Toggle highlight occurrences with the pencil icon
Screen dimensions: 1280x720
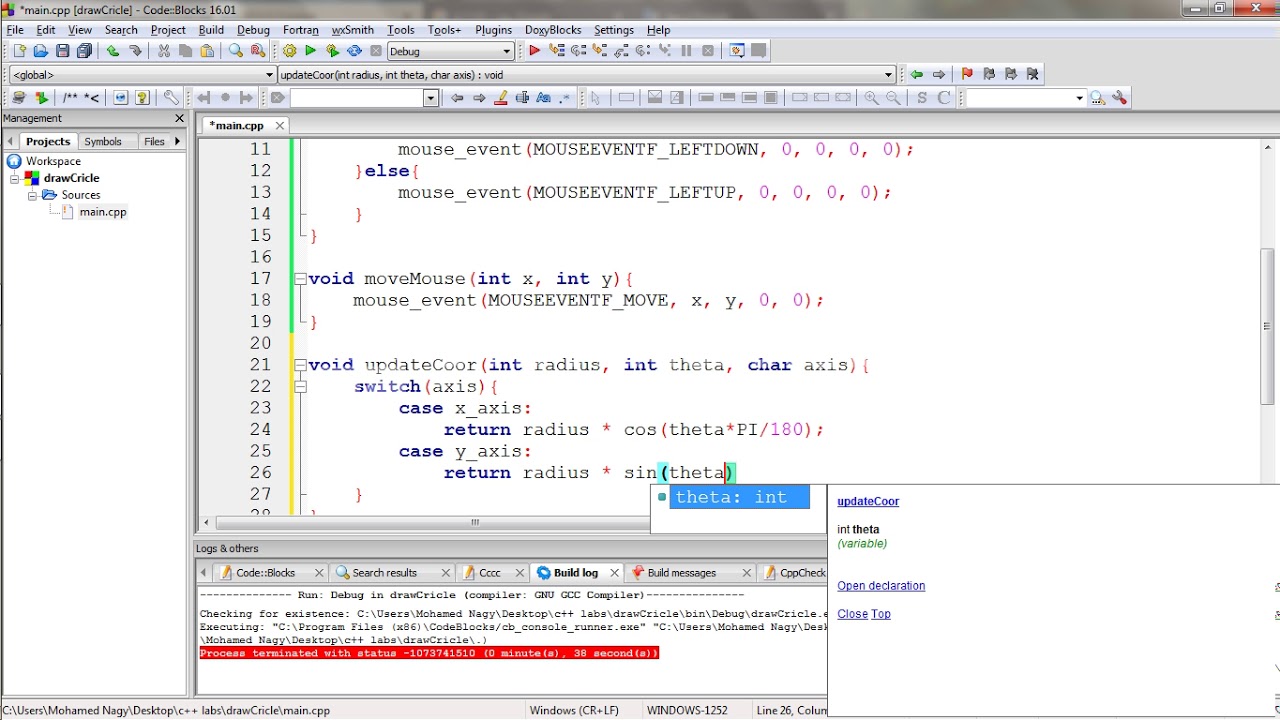501,98
